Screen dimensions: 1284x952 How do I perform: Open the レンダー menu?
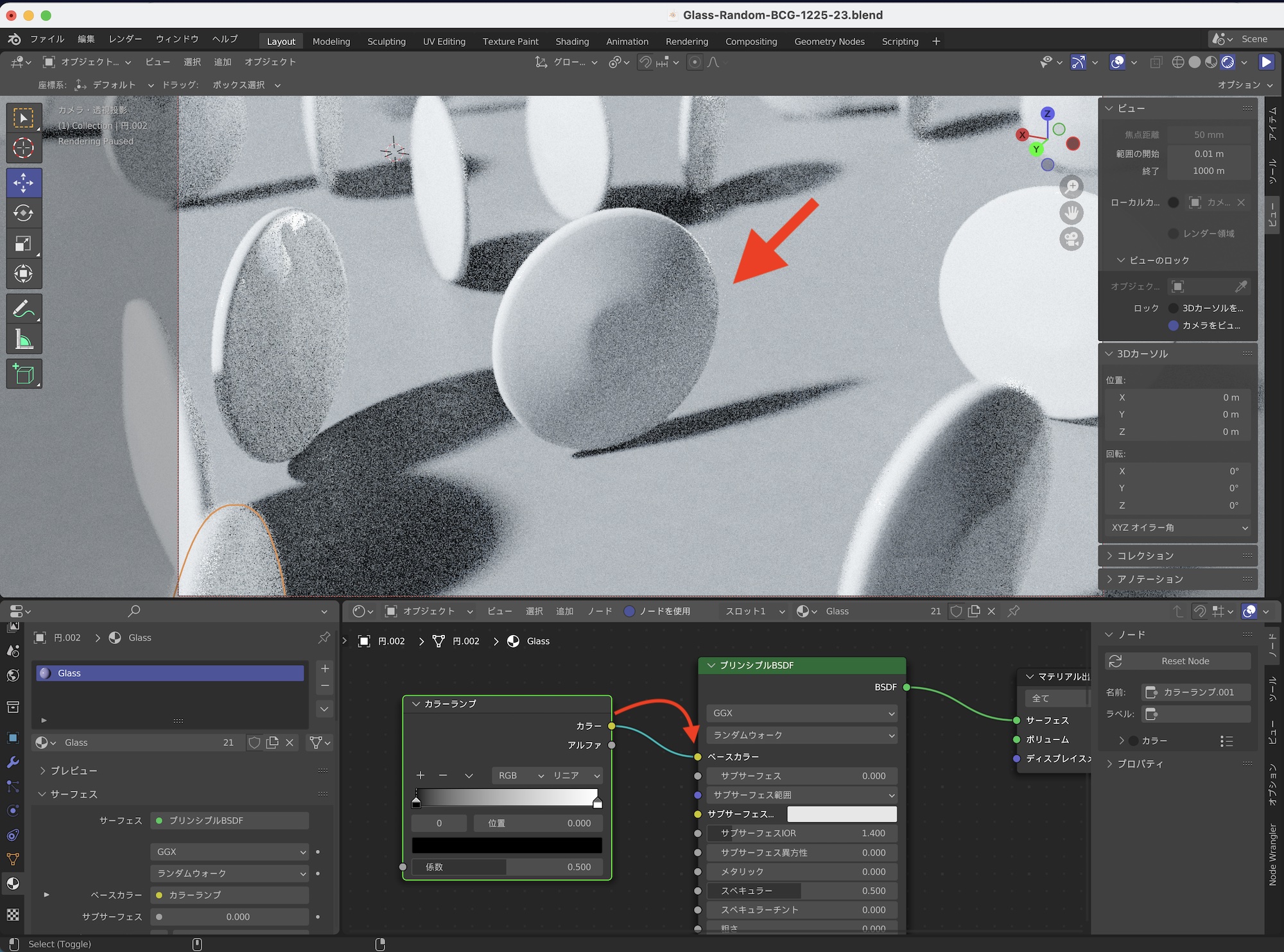125,39
